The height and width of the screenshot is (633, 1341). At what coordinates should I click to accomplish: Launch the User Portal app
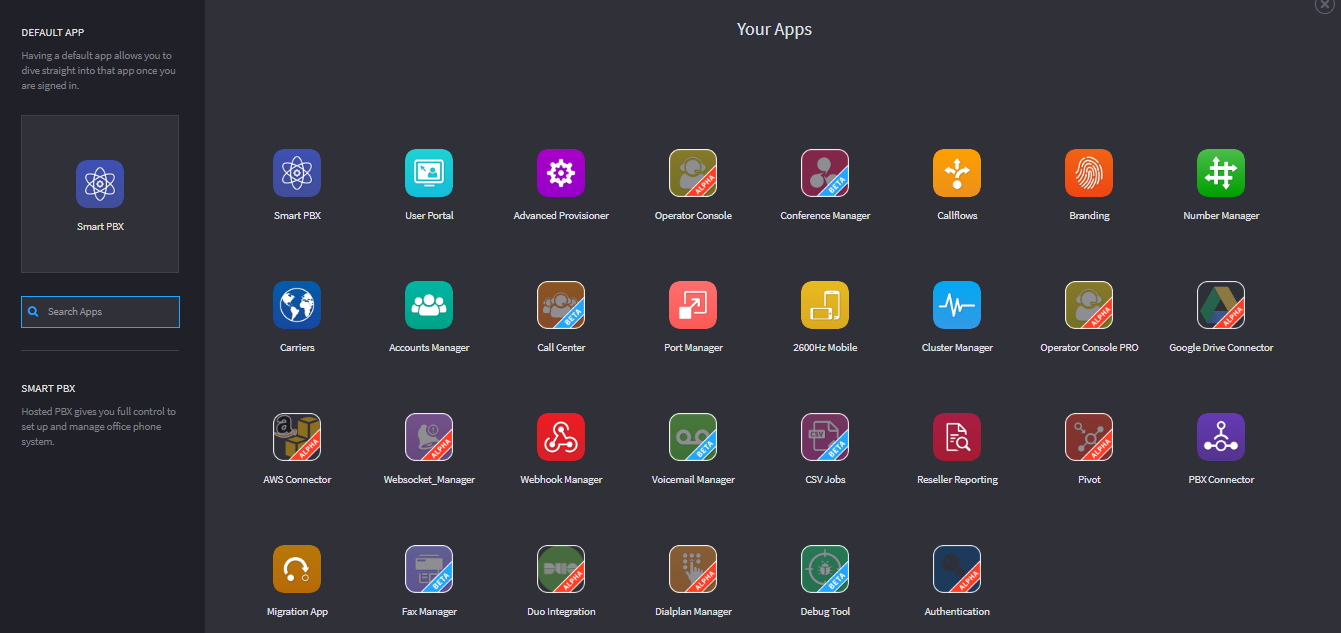coord(429,173)
